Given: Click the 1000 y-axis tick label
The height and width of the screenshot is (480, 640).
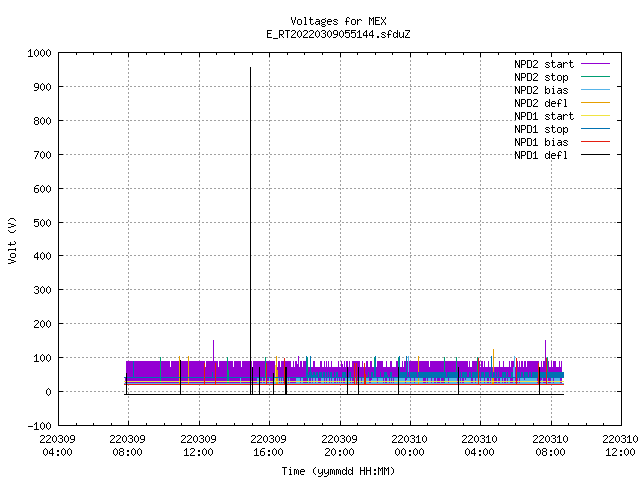Looking at the screenshot, I should pyautogui.click(x=39, y=53).
